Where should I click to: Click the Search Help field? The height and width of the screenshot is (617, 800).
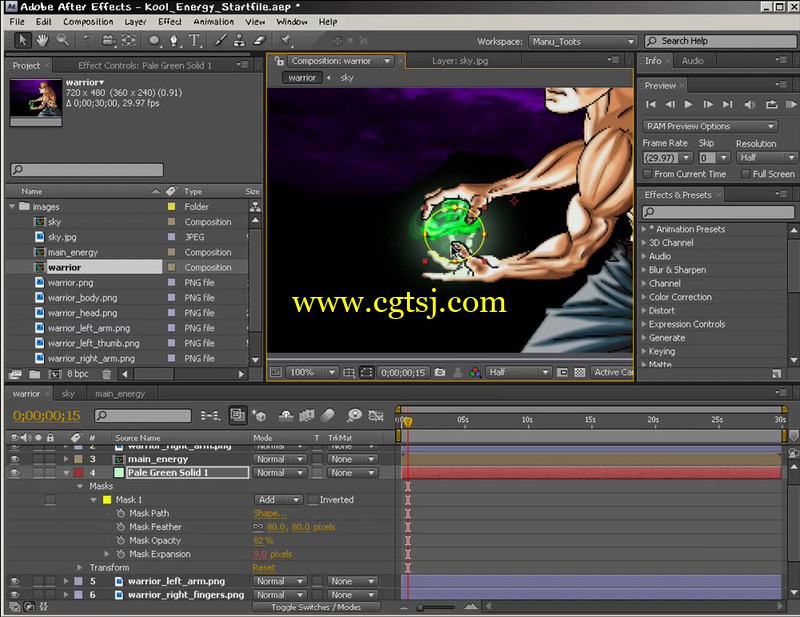[x=720, y=41]
